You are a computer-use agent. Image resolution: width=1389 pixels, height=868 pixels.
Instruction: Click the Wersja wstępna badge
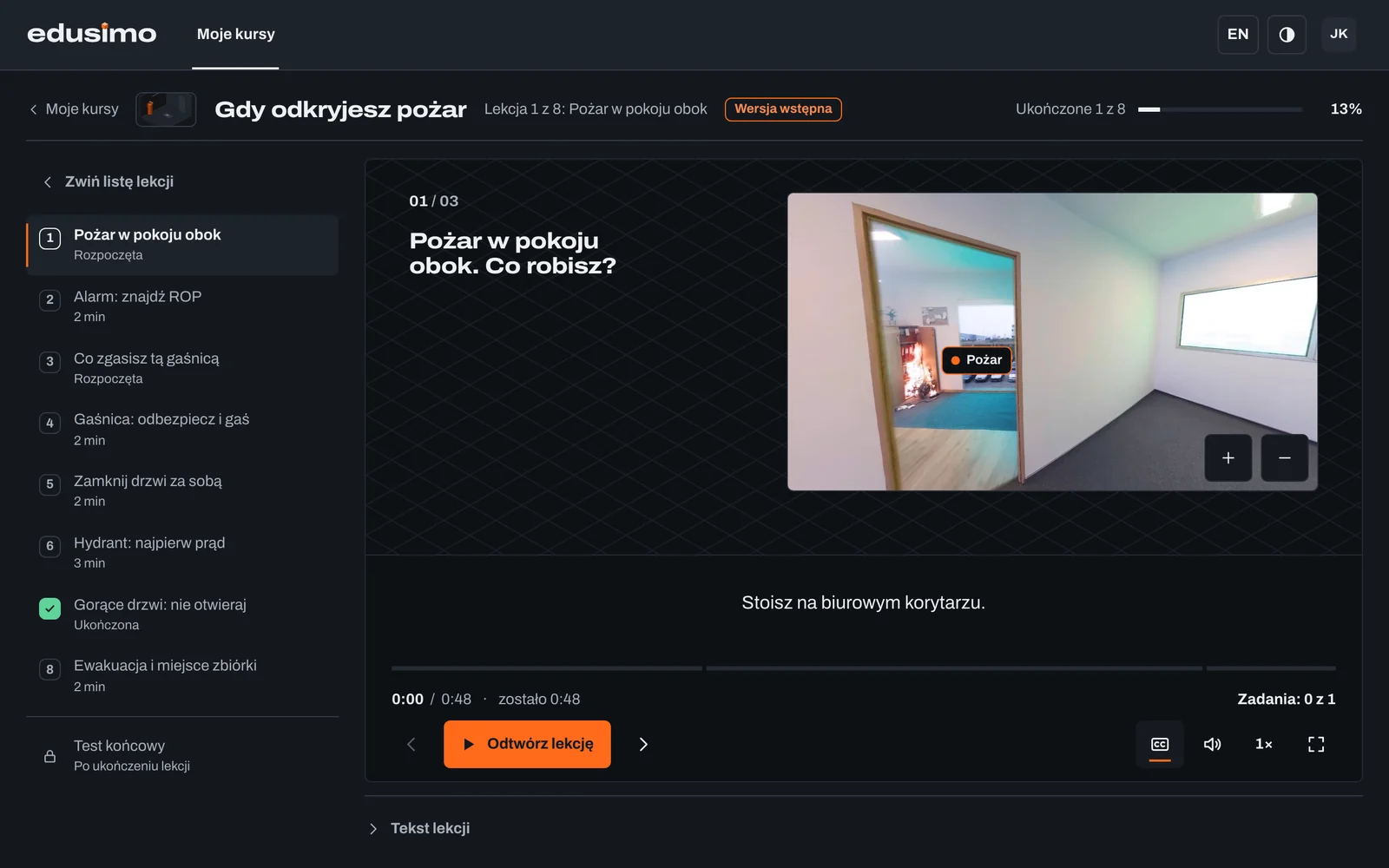(783, 109)
